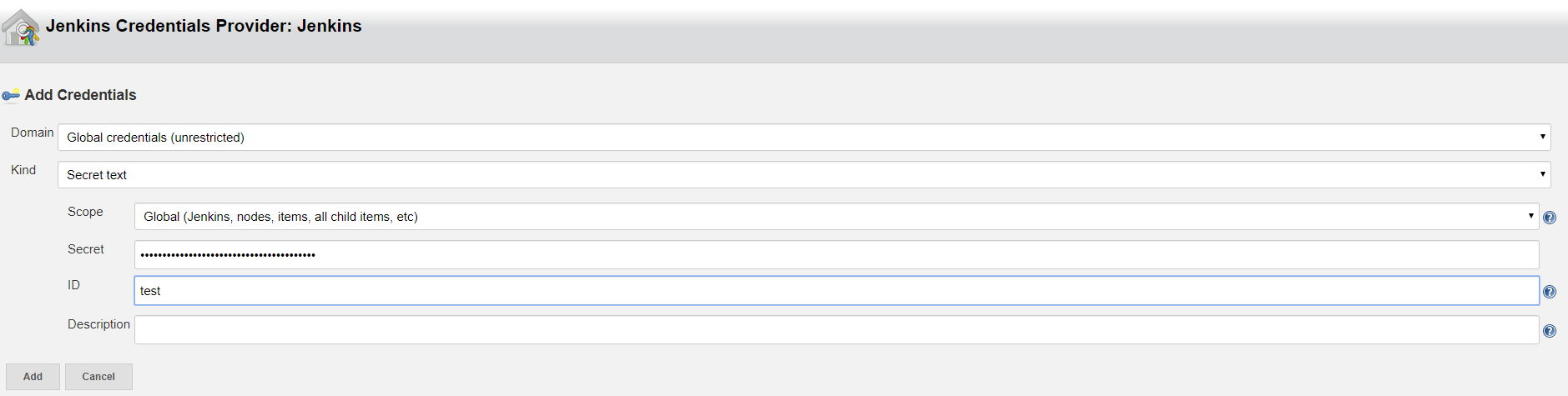The width and height of the screenshot is (1568, 396).
Task: Cancel adding the credentials
Action: [98, 377]
